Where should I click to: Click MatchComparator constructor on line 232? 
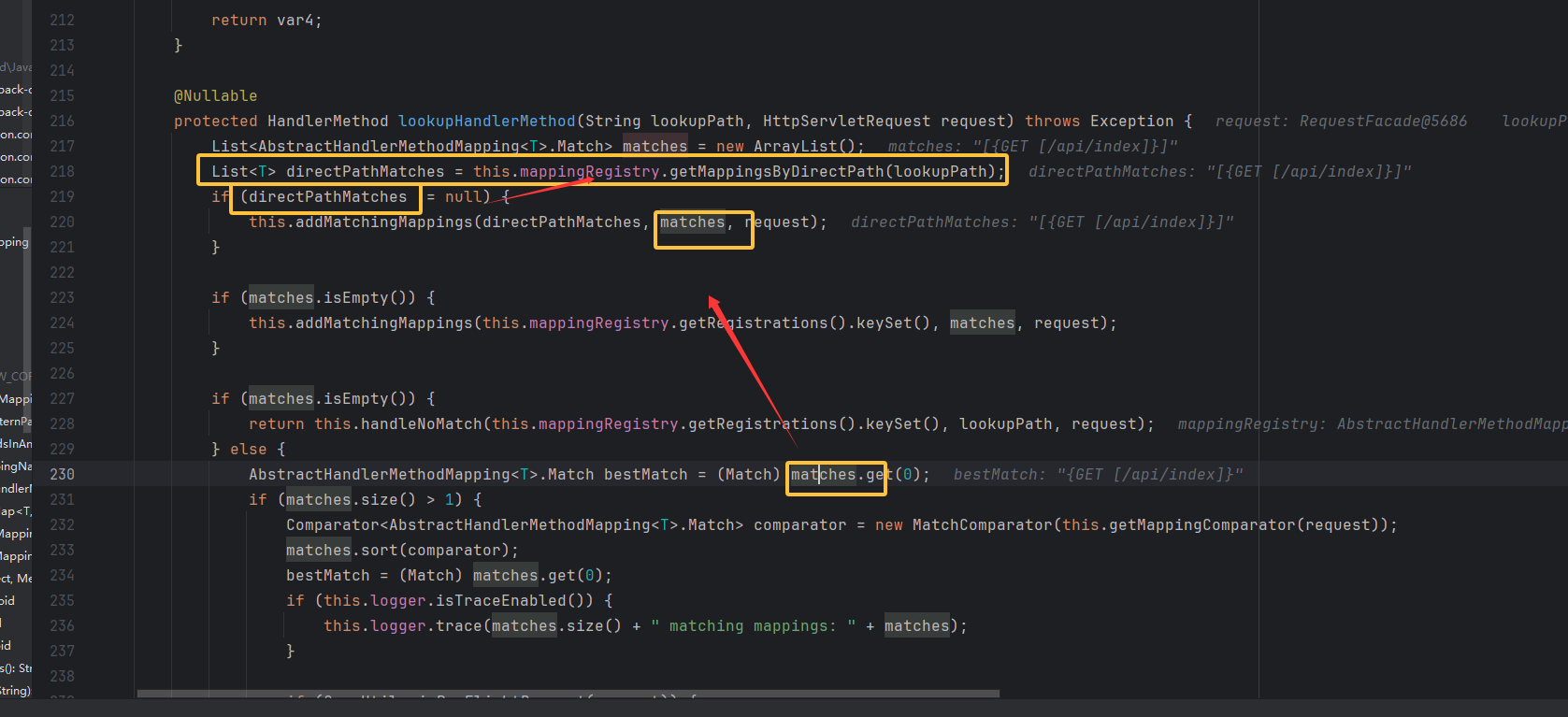(x=982, y=524)
